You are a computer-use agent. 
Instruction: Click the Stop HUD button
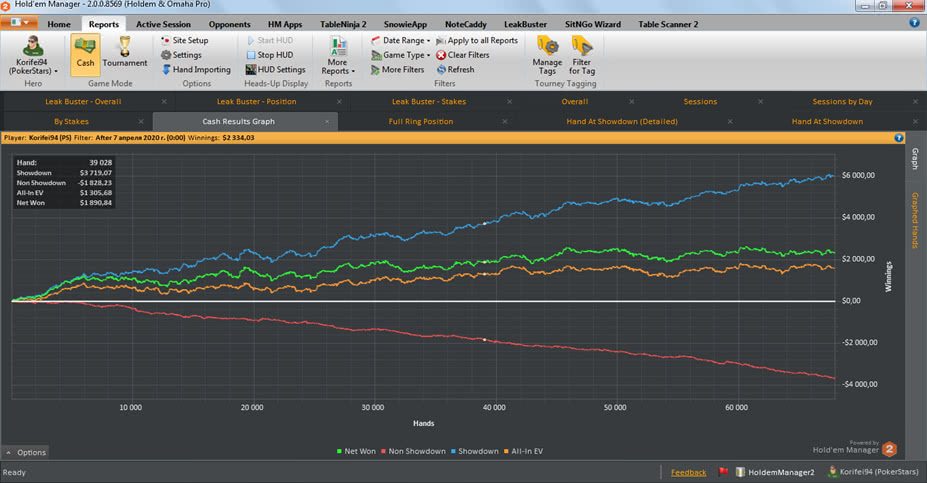[274, 55]
